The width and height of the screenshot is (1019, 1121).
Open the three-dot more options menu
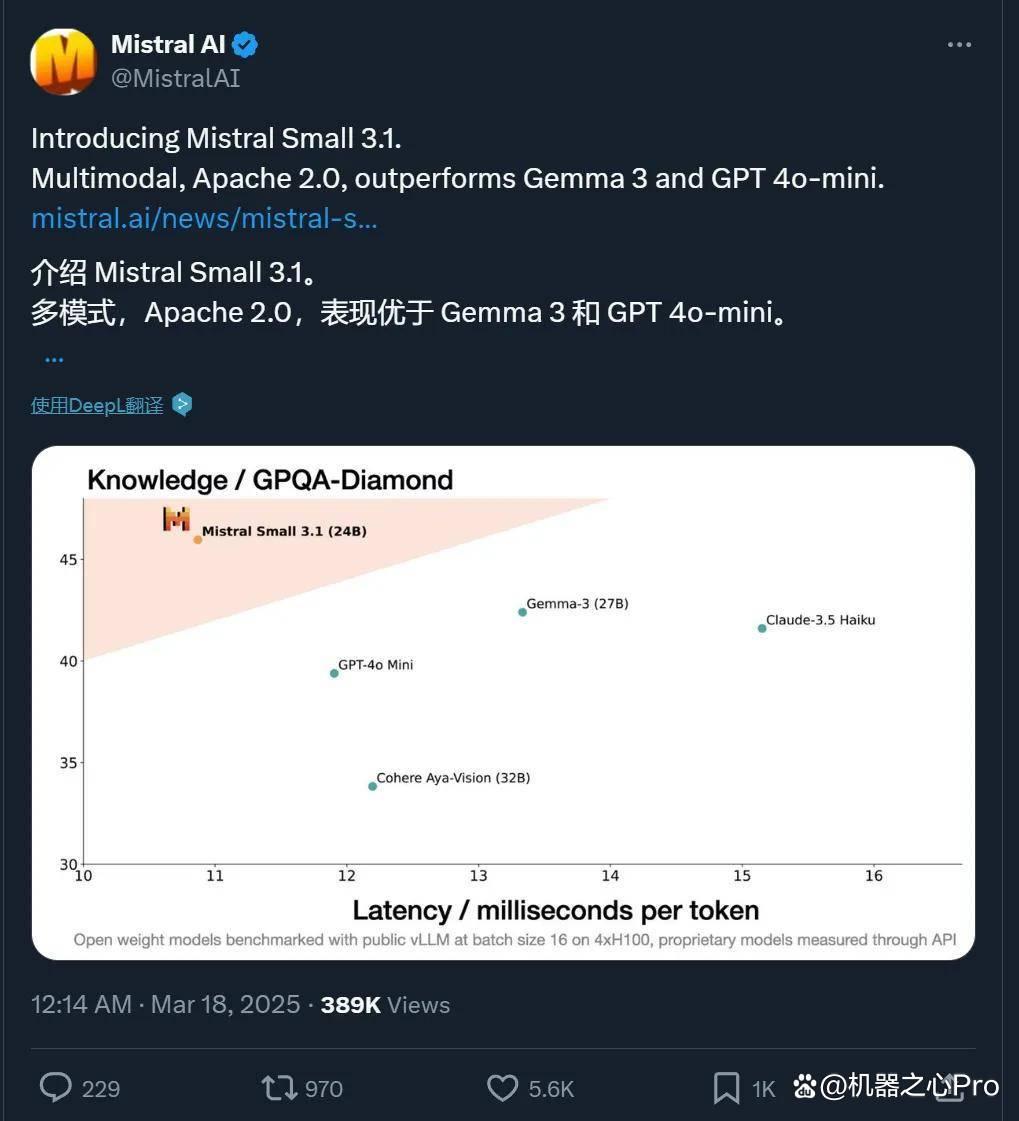tap(959, 44)
